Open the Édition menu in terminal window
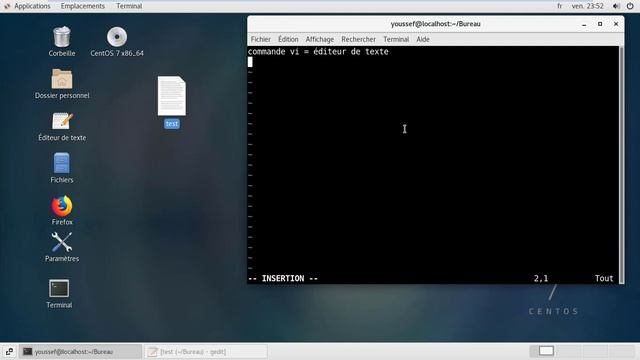 [x=288, y=39]
